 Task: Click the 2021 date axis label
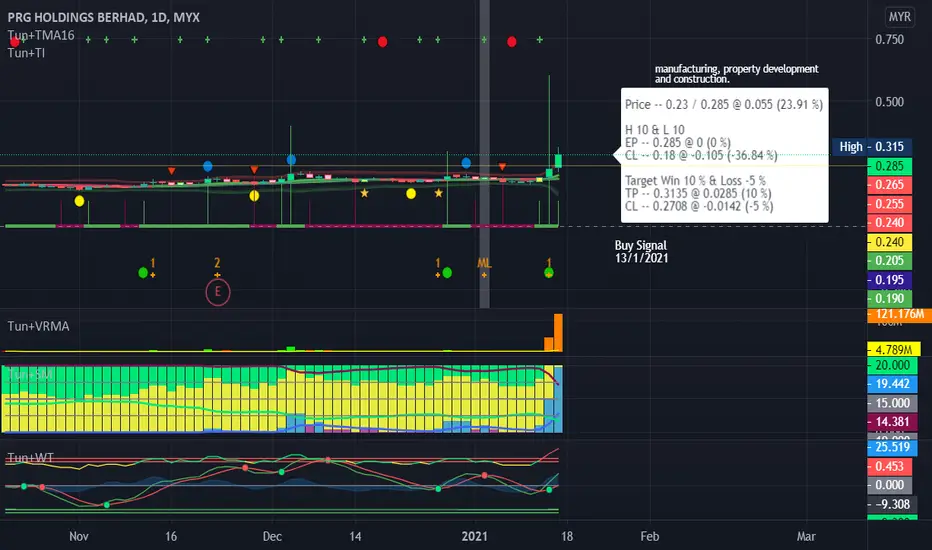474,536
